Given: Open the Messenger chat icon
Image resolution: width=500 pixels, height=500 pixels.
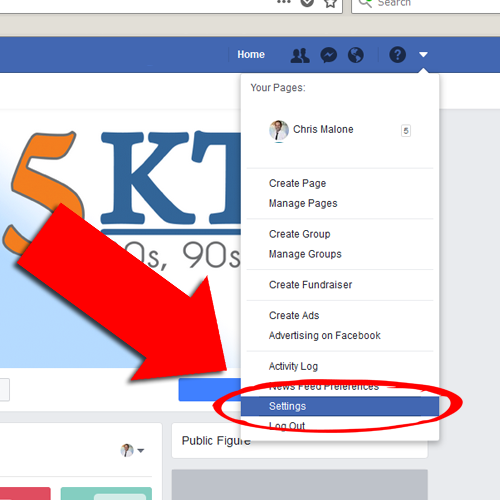Looking at the screenshot, I should pyautogui.click(x=328, y=55).
